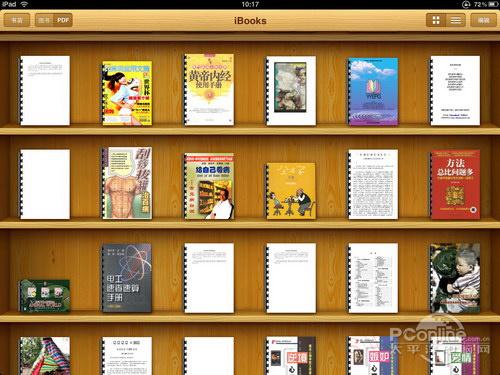Viewport: 500px width, 375px height.
Task: Open the colorful striped fabric photo PDF
Action: pos(44,356)
